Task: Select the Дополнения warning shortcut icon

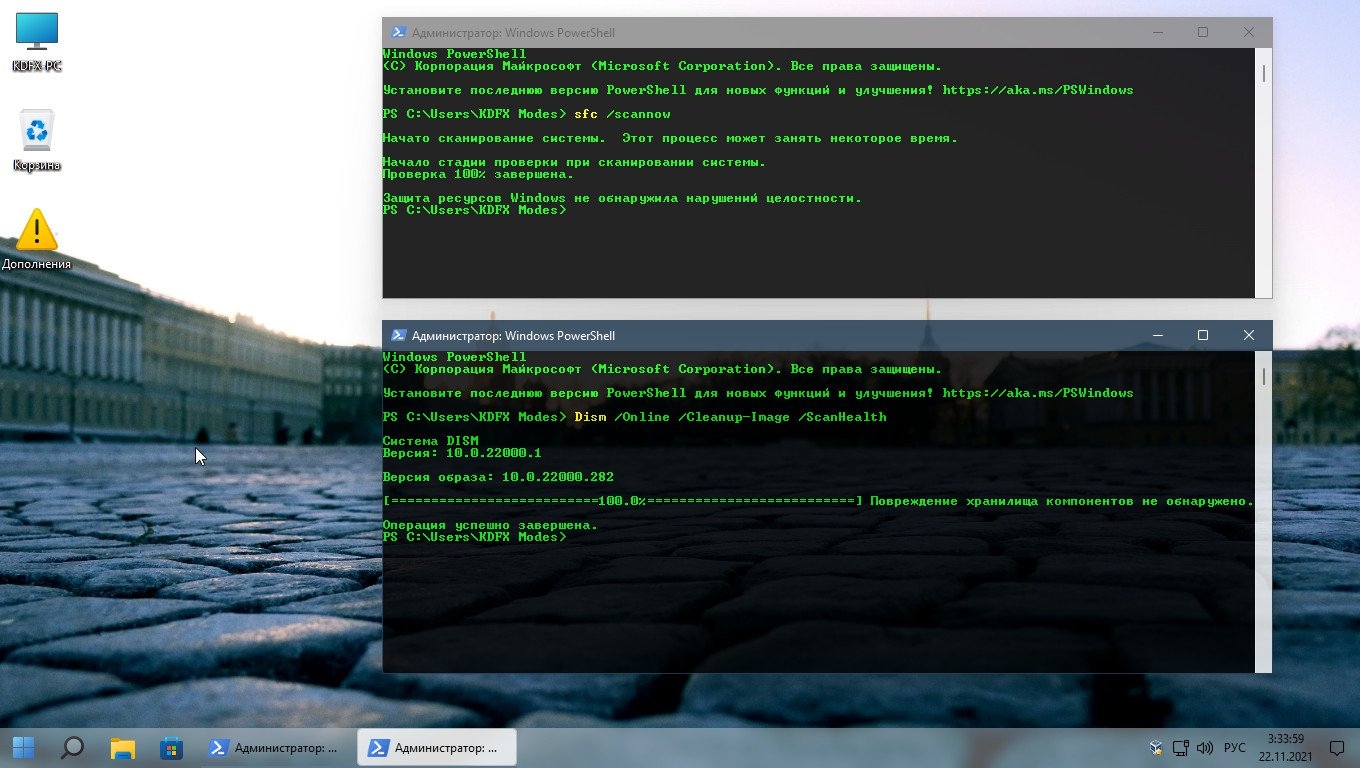Action: (x=37, y=239)
